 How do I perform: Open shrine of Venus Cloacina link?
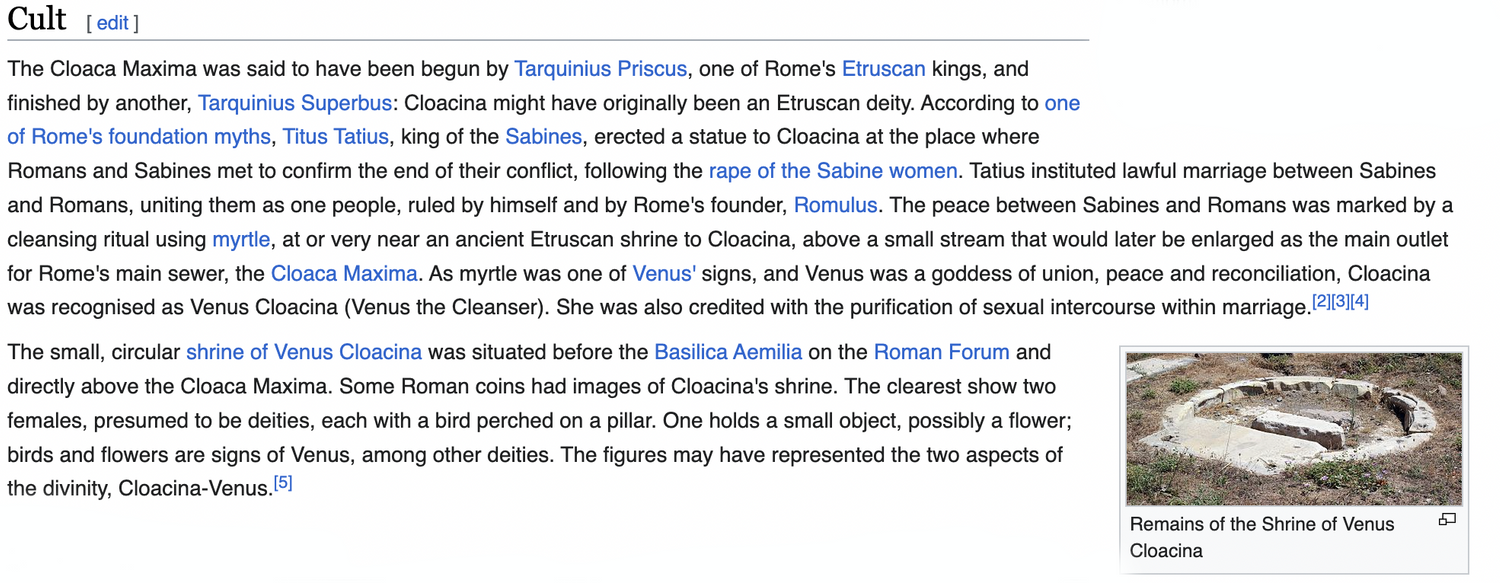click(x=304, y=352)
